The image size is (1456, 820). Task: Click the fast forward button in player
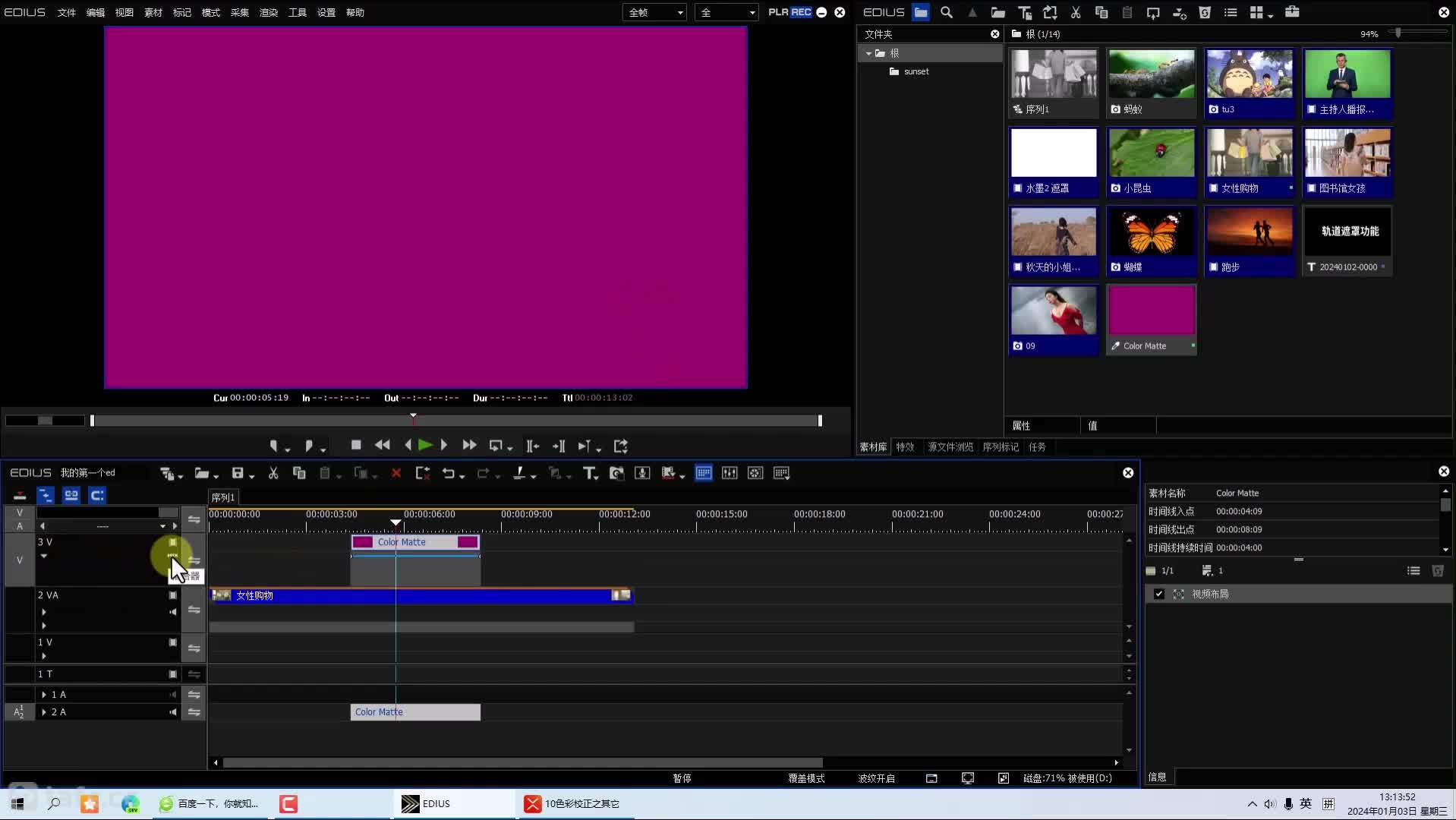pyautogui.click(x=469, y=446)
